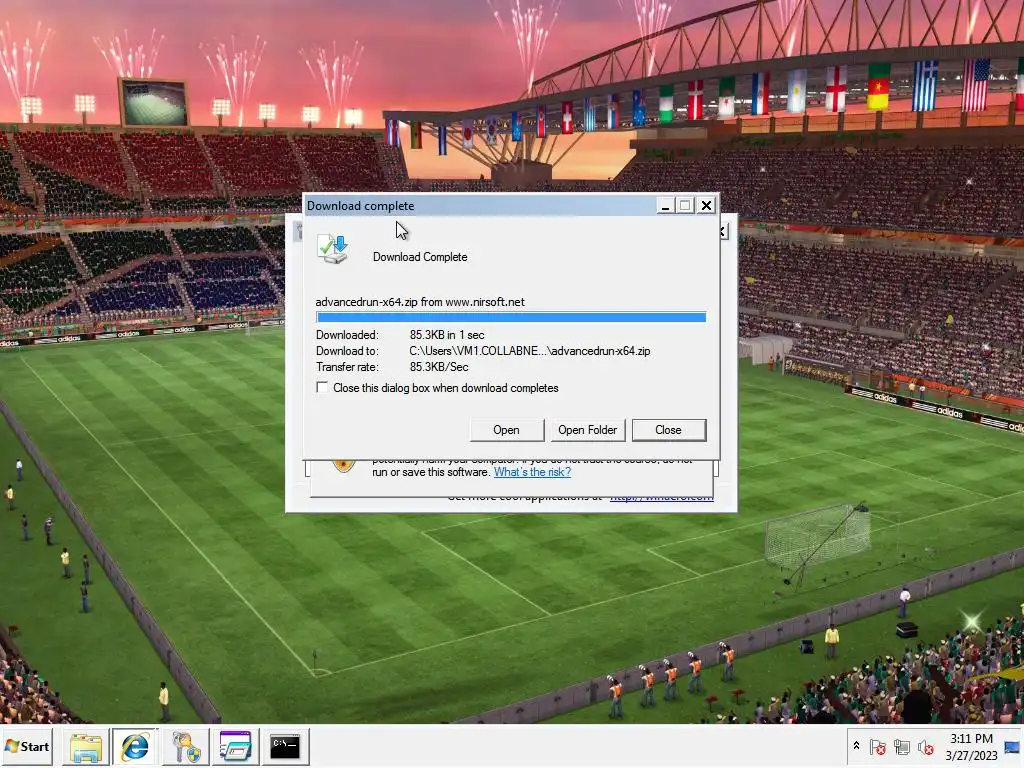Click the X close button in the title bar
The image size is (1024, 768).
pos(706,206)
